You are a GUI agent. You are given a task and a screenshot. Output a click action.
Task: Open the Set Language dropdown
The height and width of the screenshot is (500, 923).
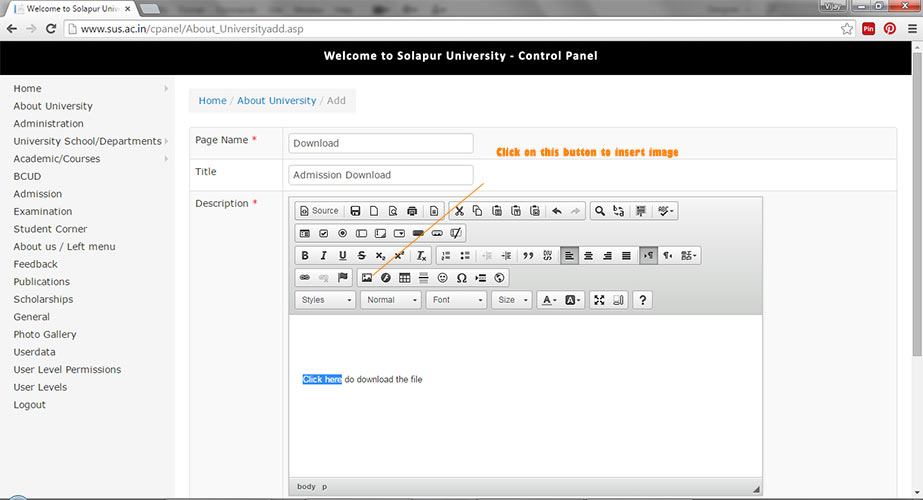[688, 256]
